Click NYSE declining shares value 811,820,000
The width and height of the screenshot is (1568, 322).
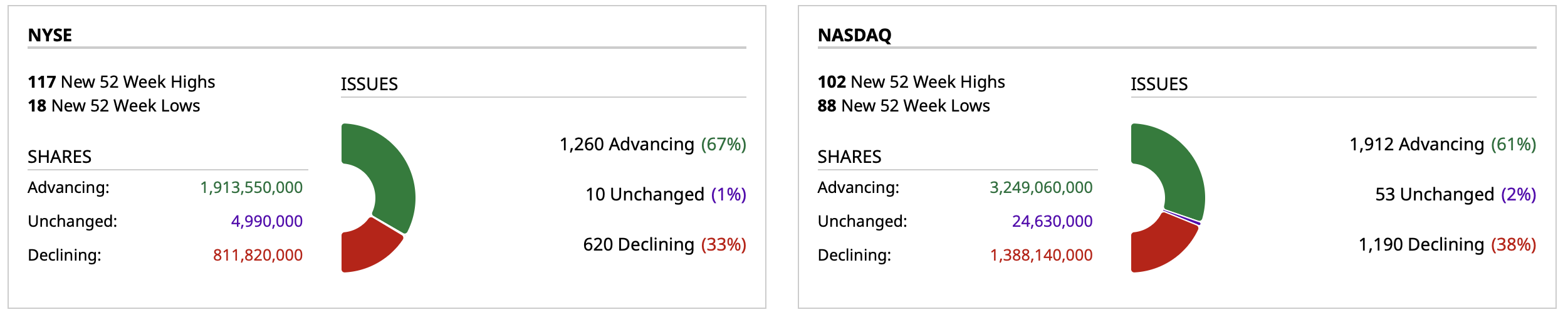pyautogui.click(x=258, y=255)
